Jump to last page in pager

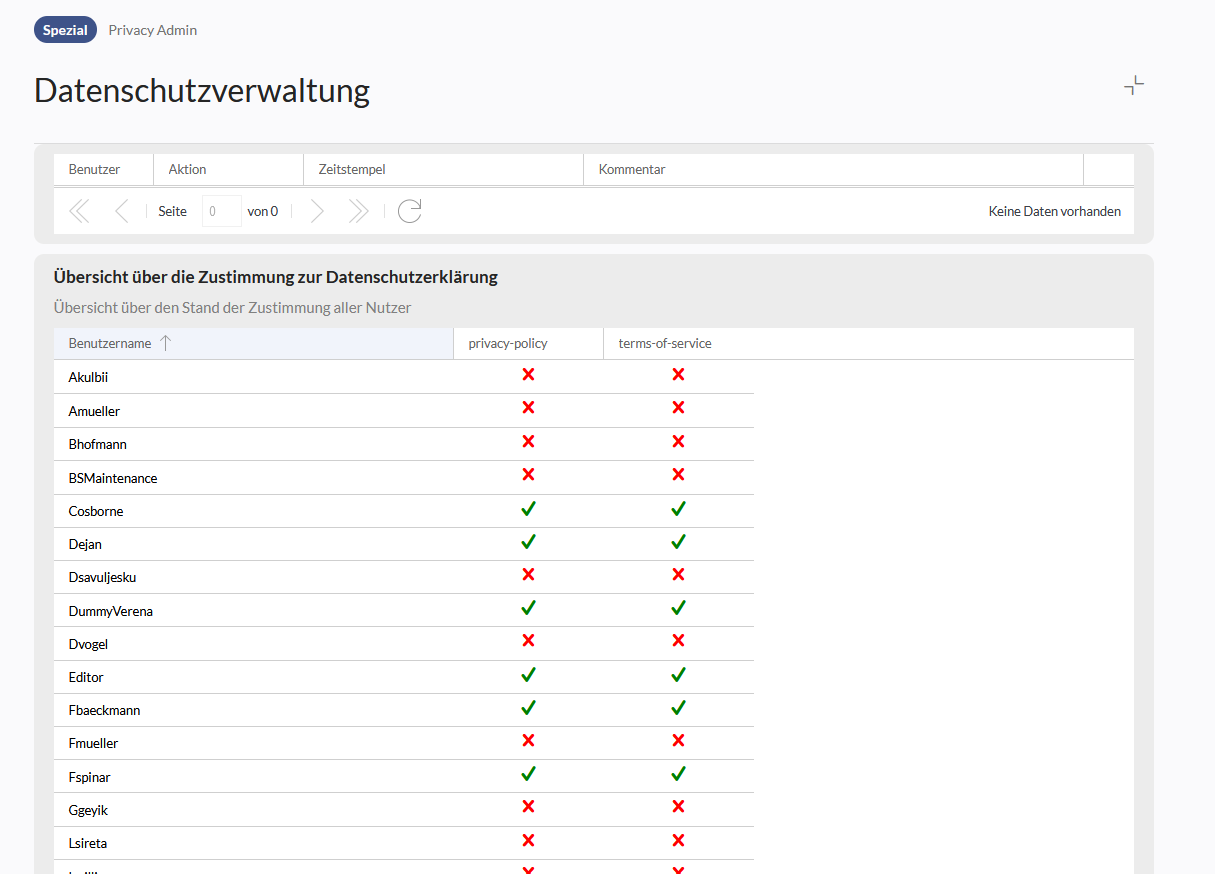pos(358,211)
